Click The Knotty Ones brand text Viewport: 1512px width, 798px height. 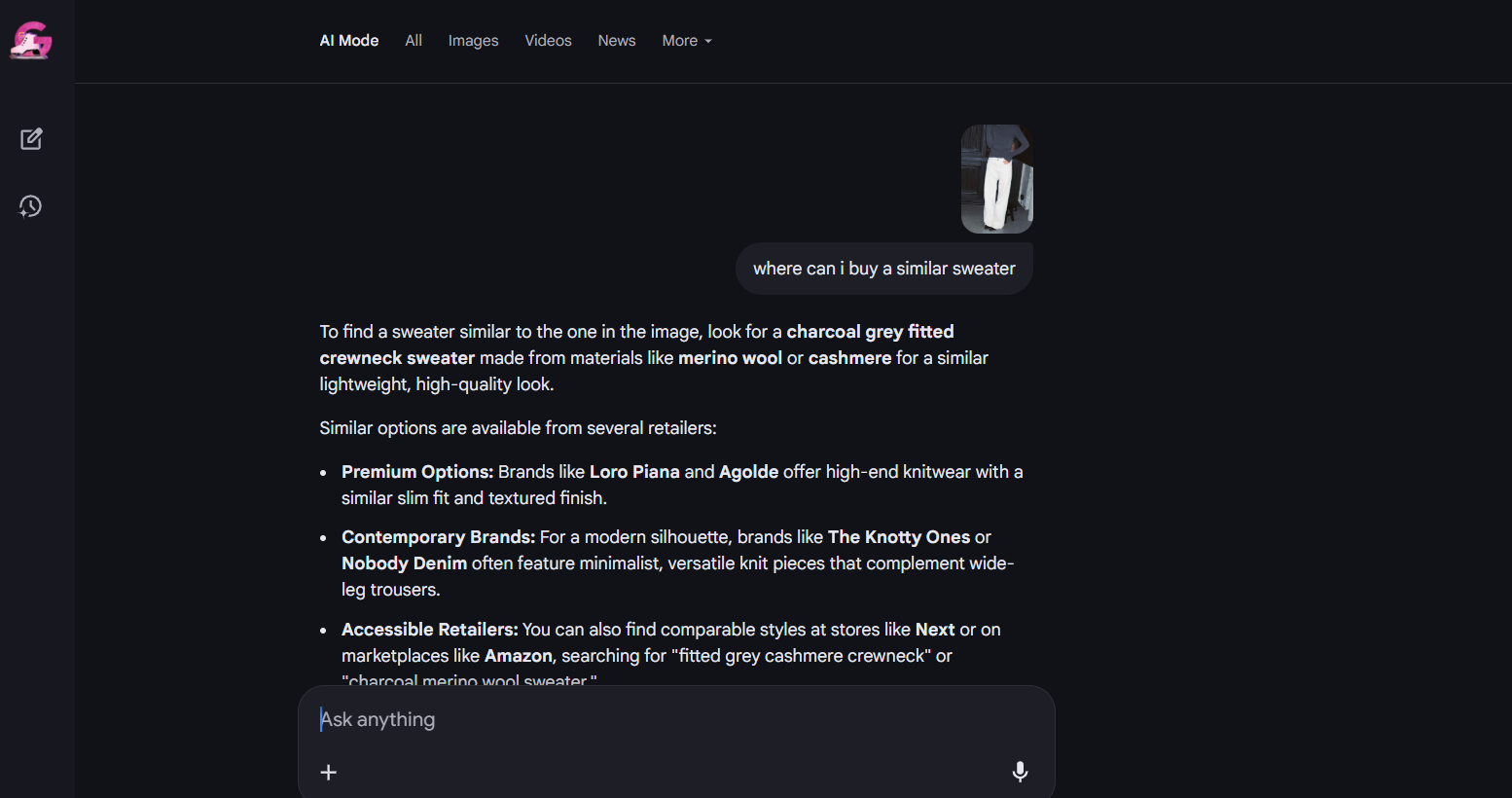(x=898, y=537)
